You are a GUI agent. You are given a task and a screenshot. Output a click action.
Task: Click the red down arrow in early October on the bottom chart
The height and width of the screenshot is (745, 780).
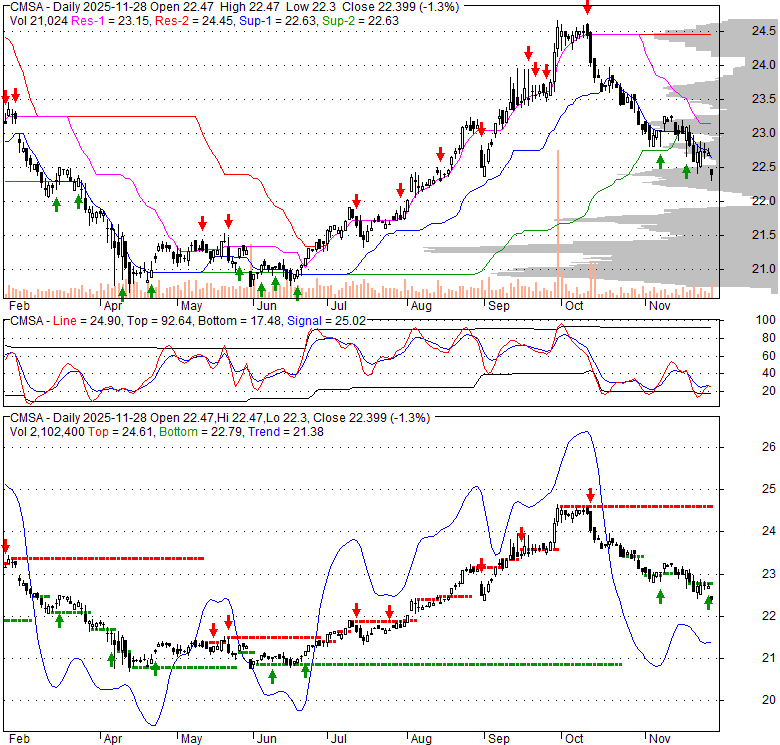pyautogui.click(x=590, y=494)
